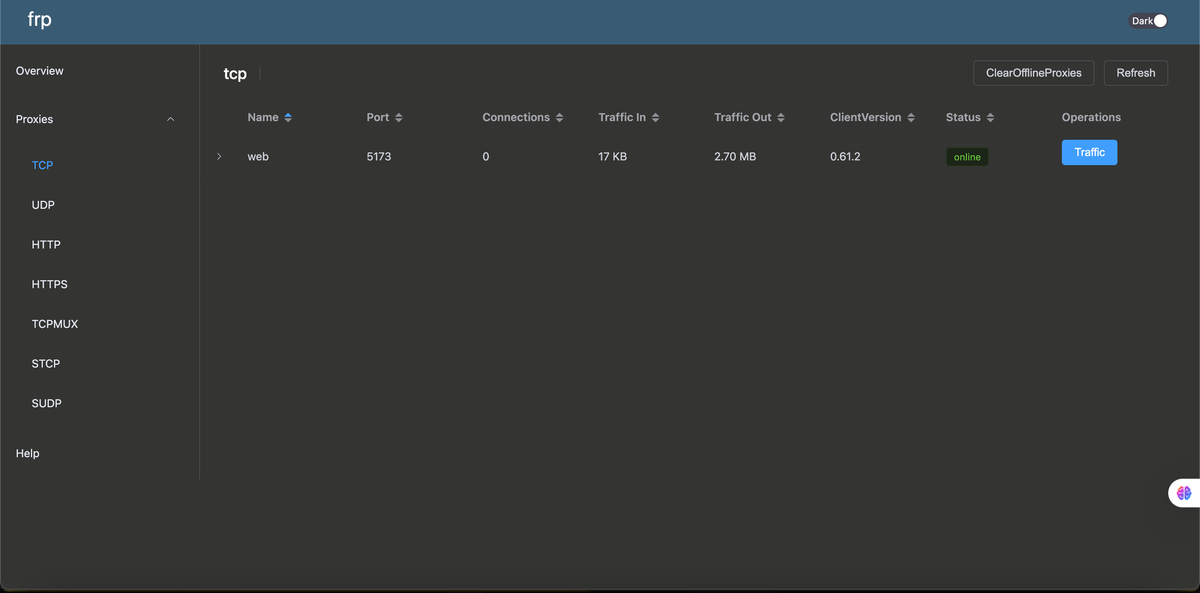Click Traffic In sort arrows

pos(655,118)
